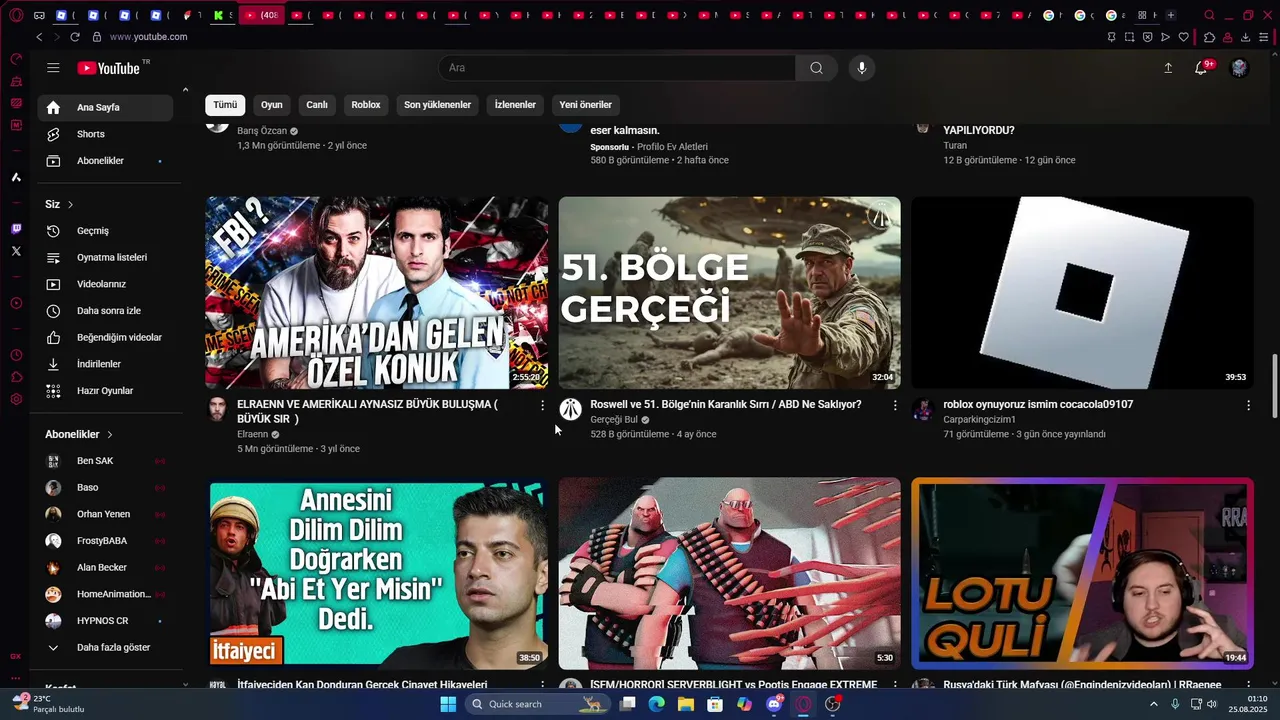
Task: Play Amerika'dan Gelen Özel Konuk thumbnail
Action: (376, 292)
